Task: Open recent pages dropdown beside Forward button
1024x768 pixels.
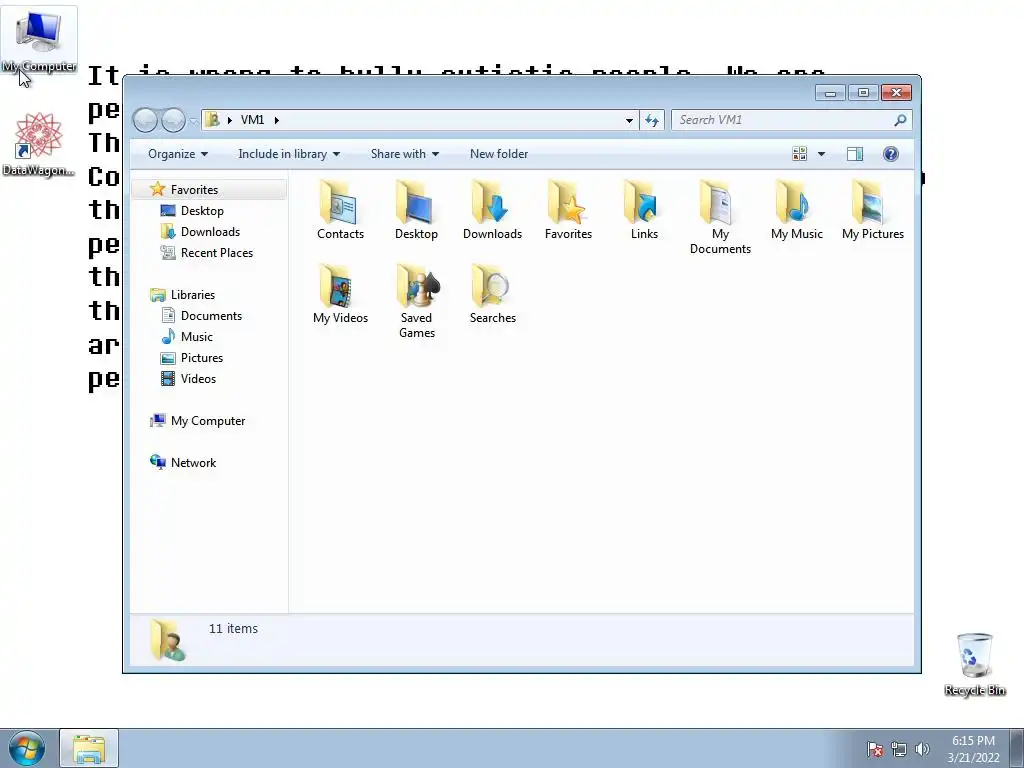Action: [x=193, y=121]
